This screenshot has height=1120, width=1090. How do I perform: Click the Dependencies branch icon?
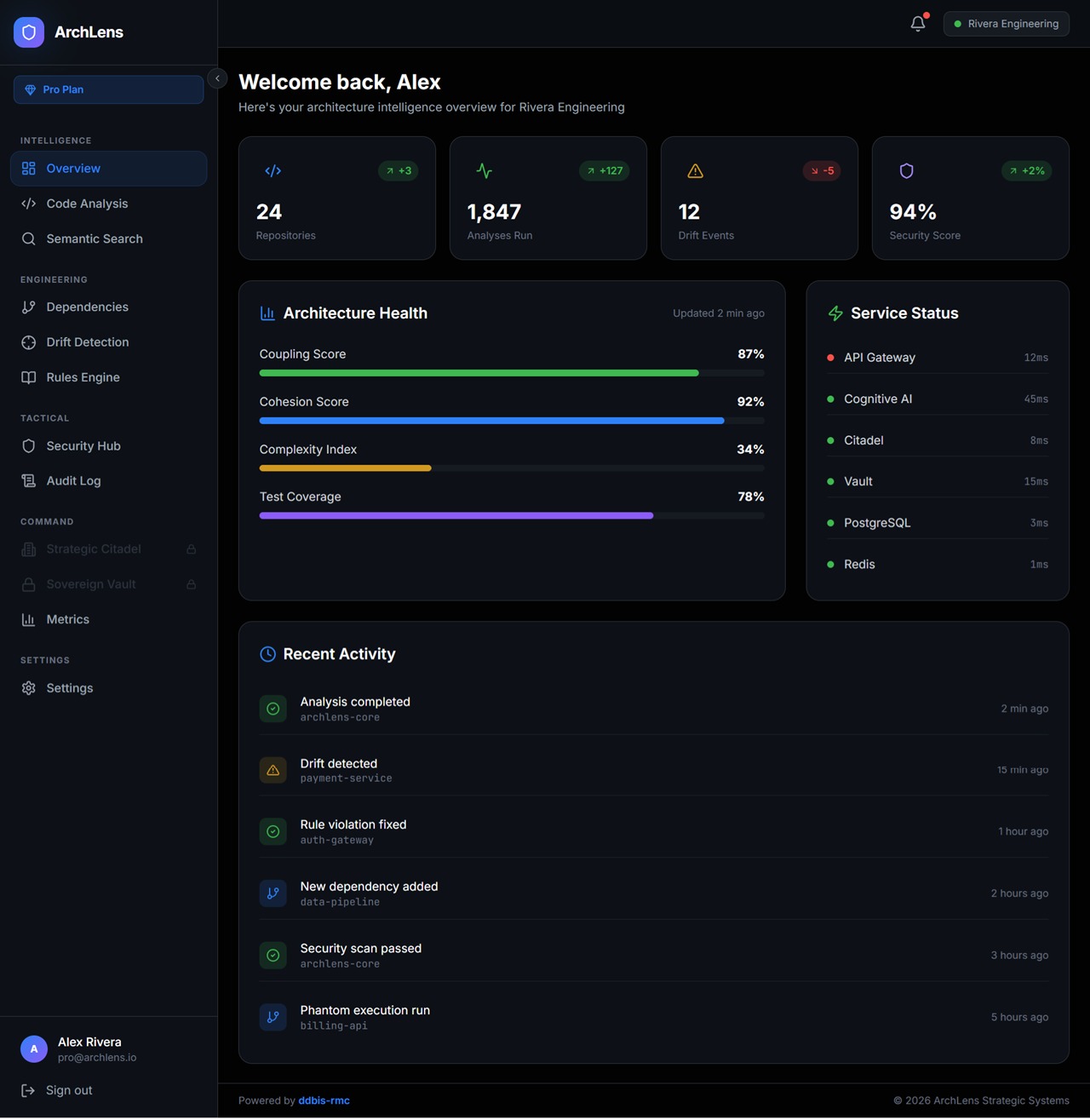29,307
